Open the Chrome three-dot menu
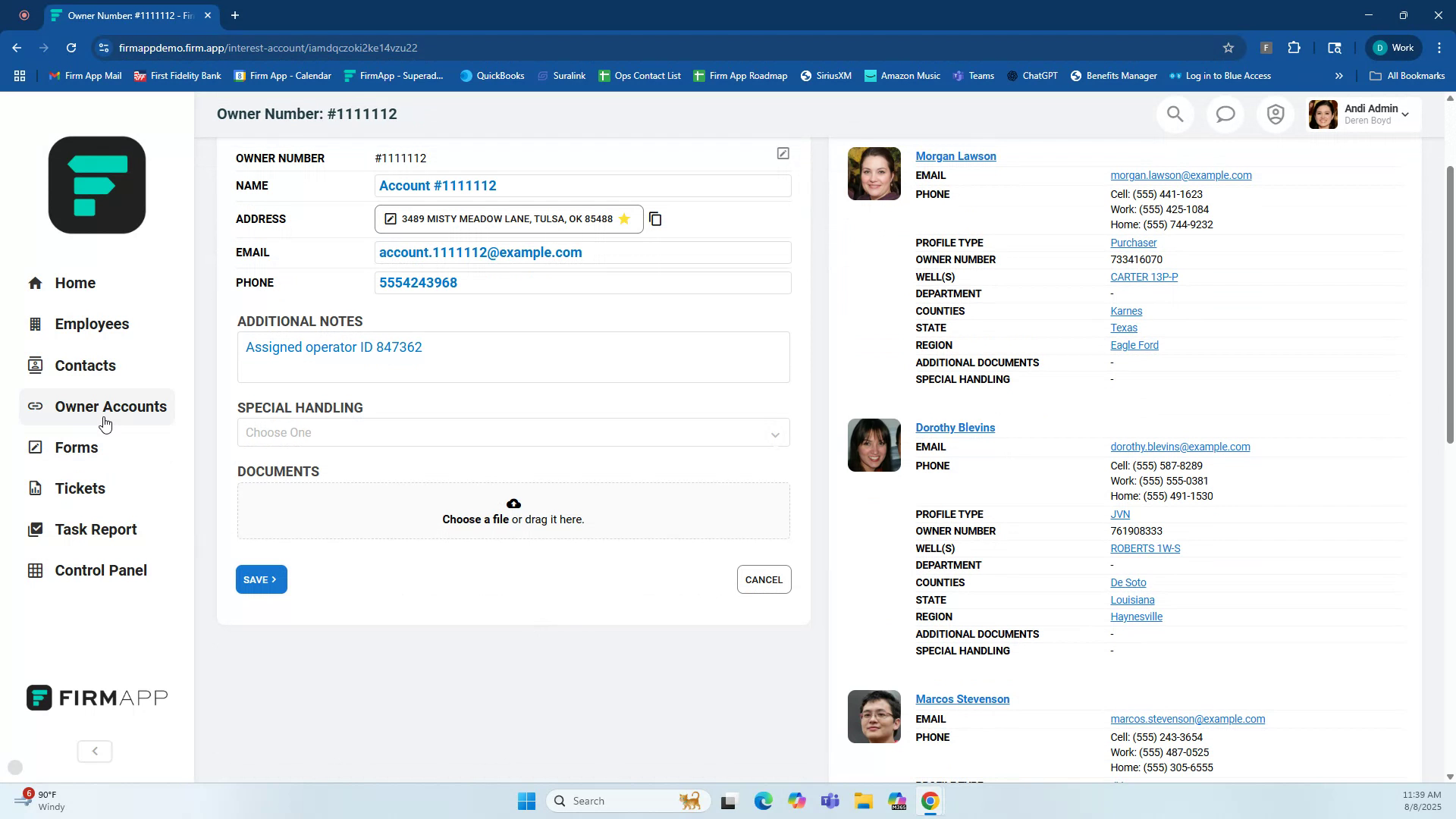This screenshot has width=1456, height=819. coord(1439,47)
